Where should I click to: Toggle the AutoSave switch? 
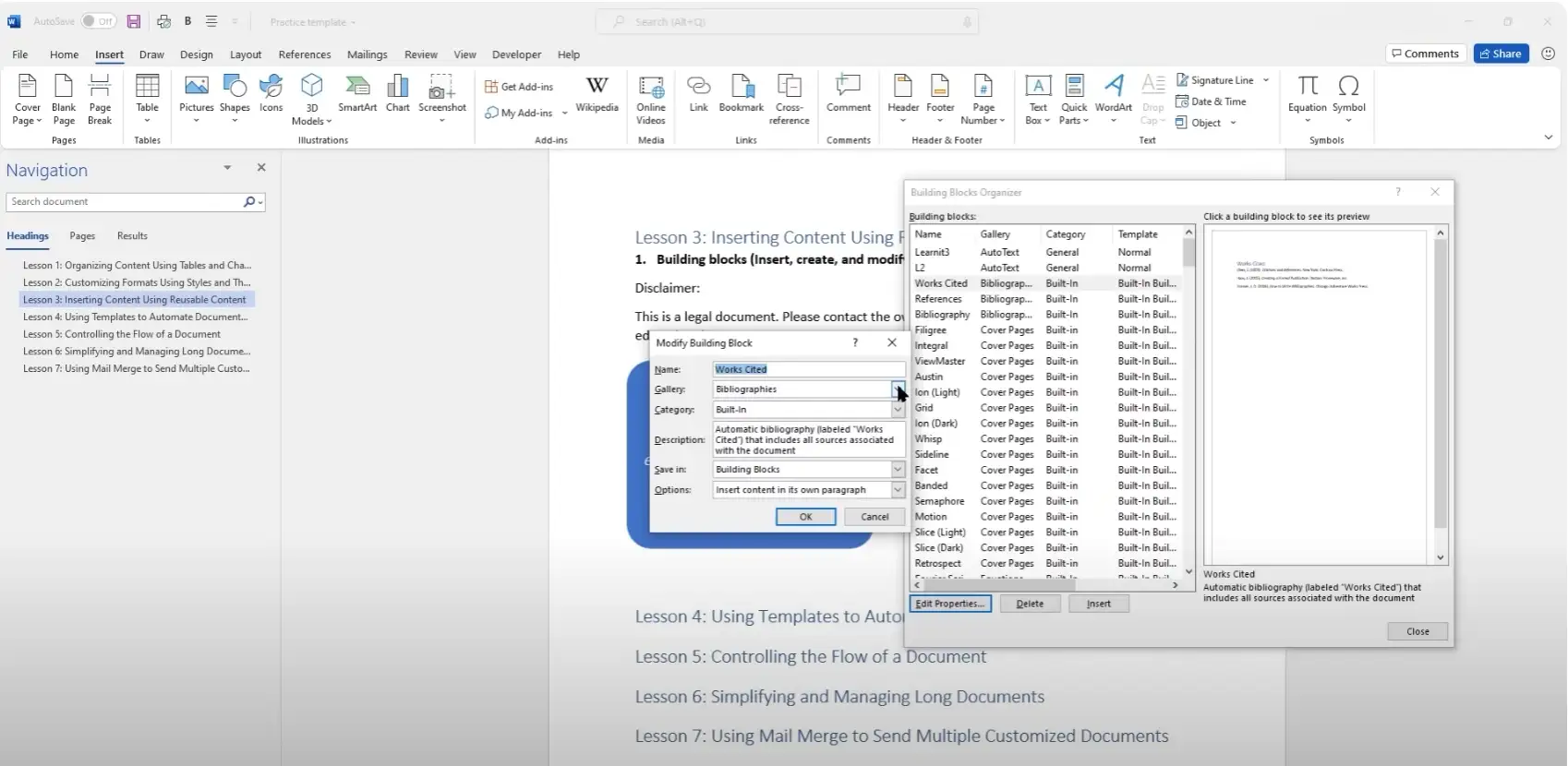click(x=98, y=21)
